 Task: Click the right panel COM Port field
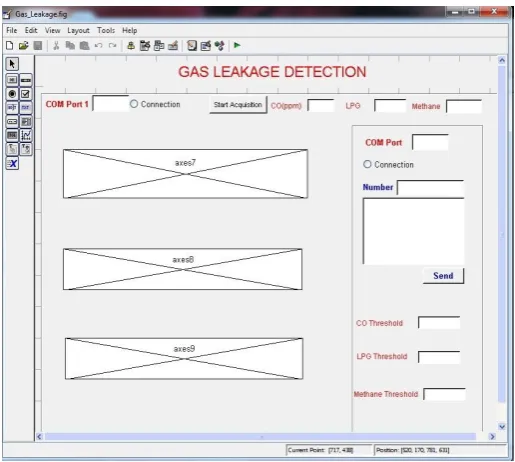pyautogui.click(x=430, y=142)
